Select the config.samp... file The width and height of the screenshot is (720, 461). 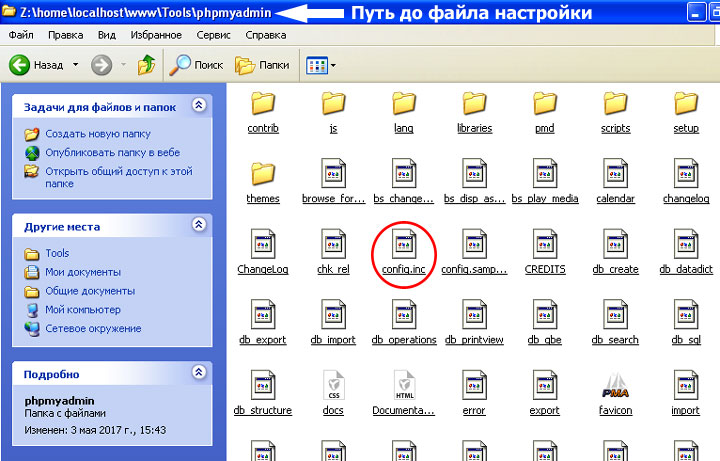(x=474, y=253)
